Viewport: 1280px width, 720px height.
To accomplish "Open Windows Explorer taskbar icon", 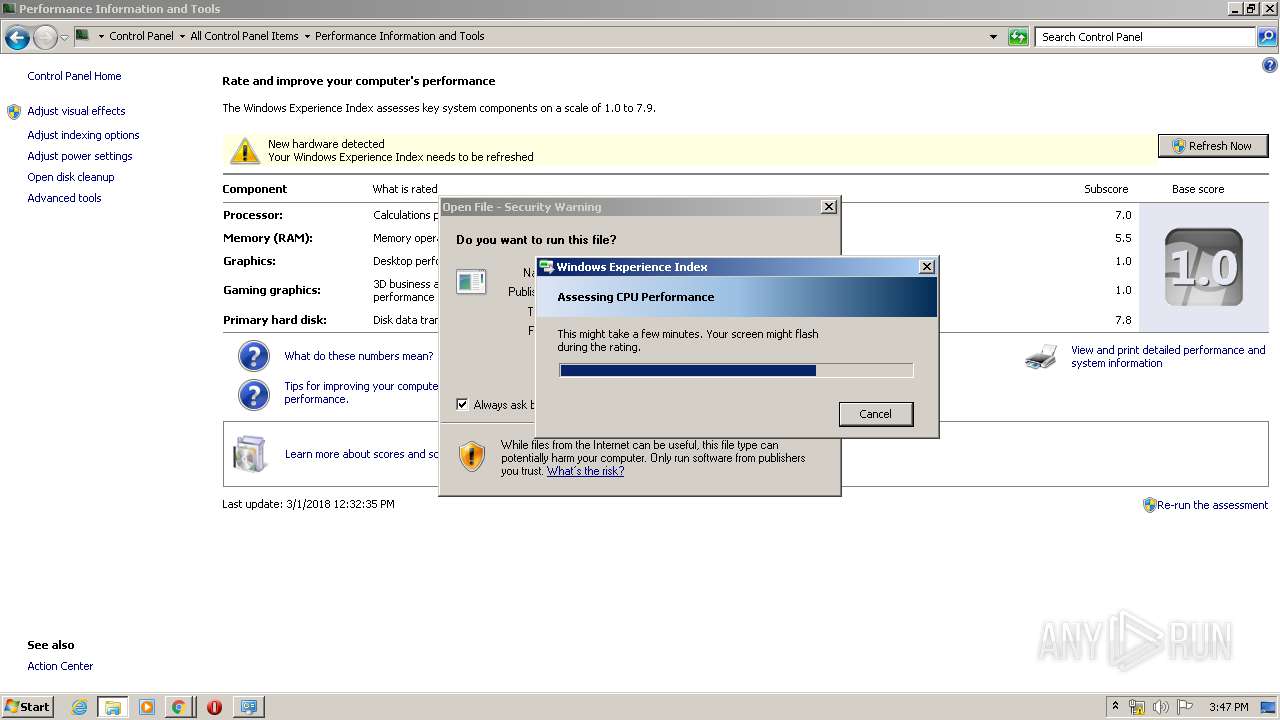I will 113,707.
